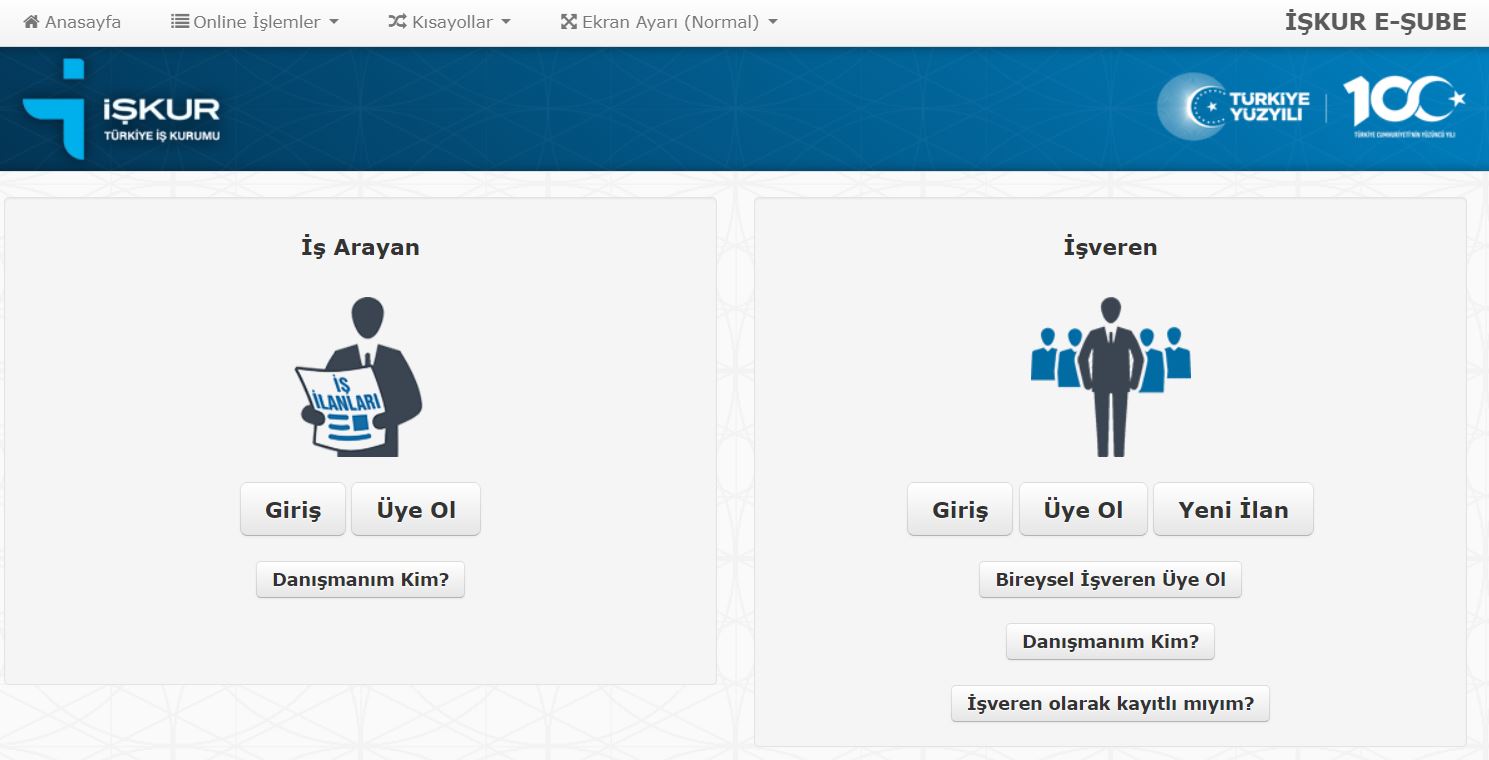1489x760 pixels.
Task: Click Bireysel İşveren Üye Ol button
Action: (x=1110, y=580)
